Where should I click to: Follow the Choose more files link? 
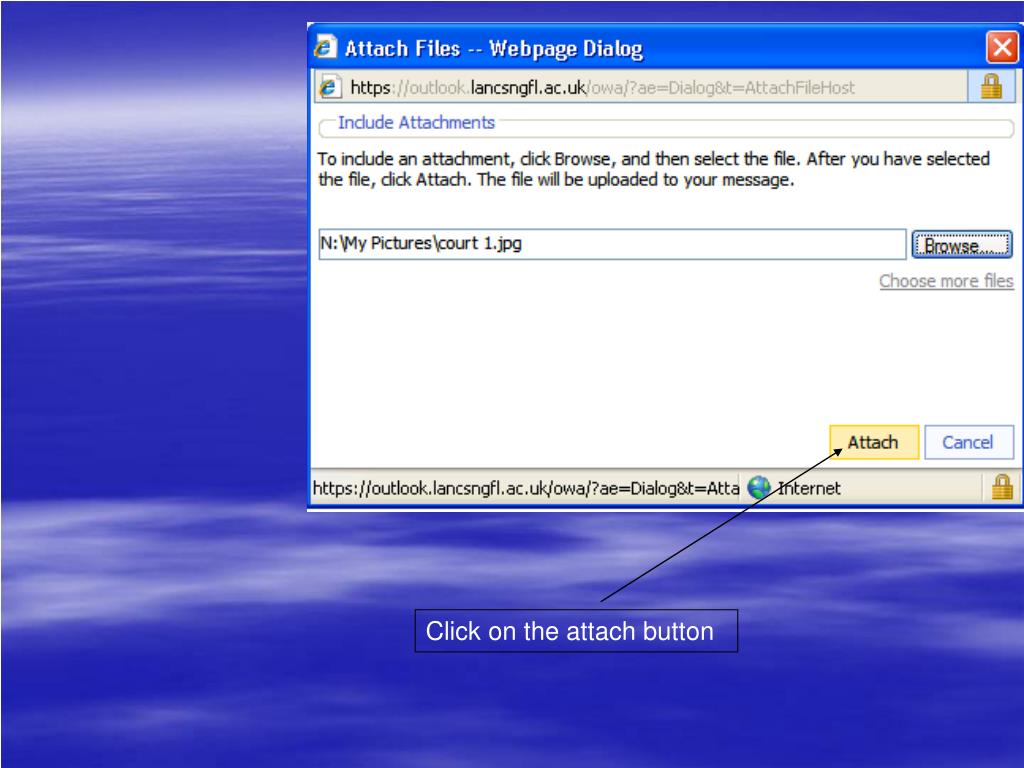[x=946, y=281]
